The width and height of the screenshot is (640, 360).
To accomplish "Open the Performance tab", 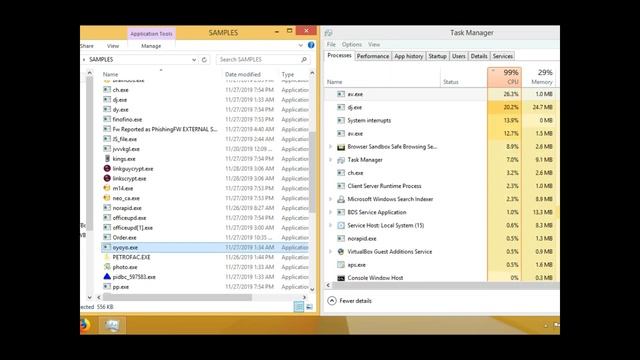I will point(373,56).
